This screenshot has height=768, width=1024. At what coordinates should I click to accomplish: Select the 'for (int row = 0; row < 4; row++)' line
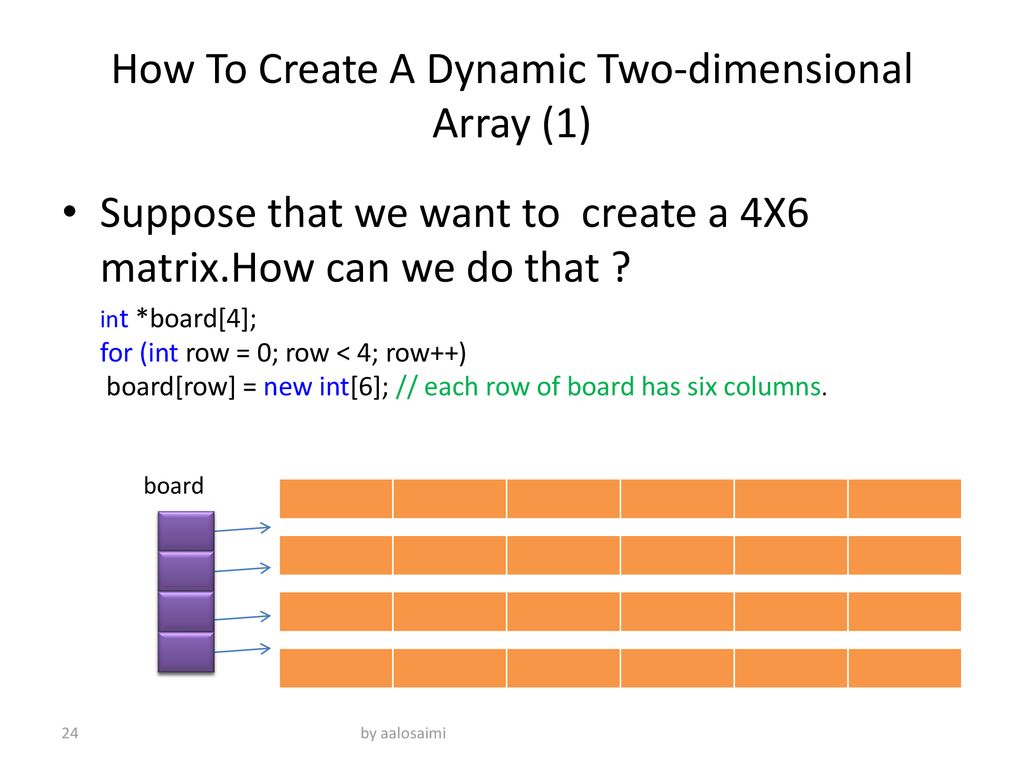point(283,353)
